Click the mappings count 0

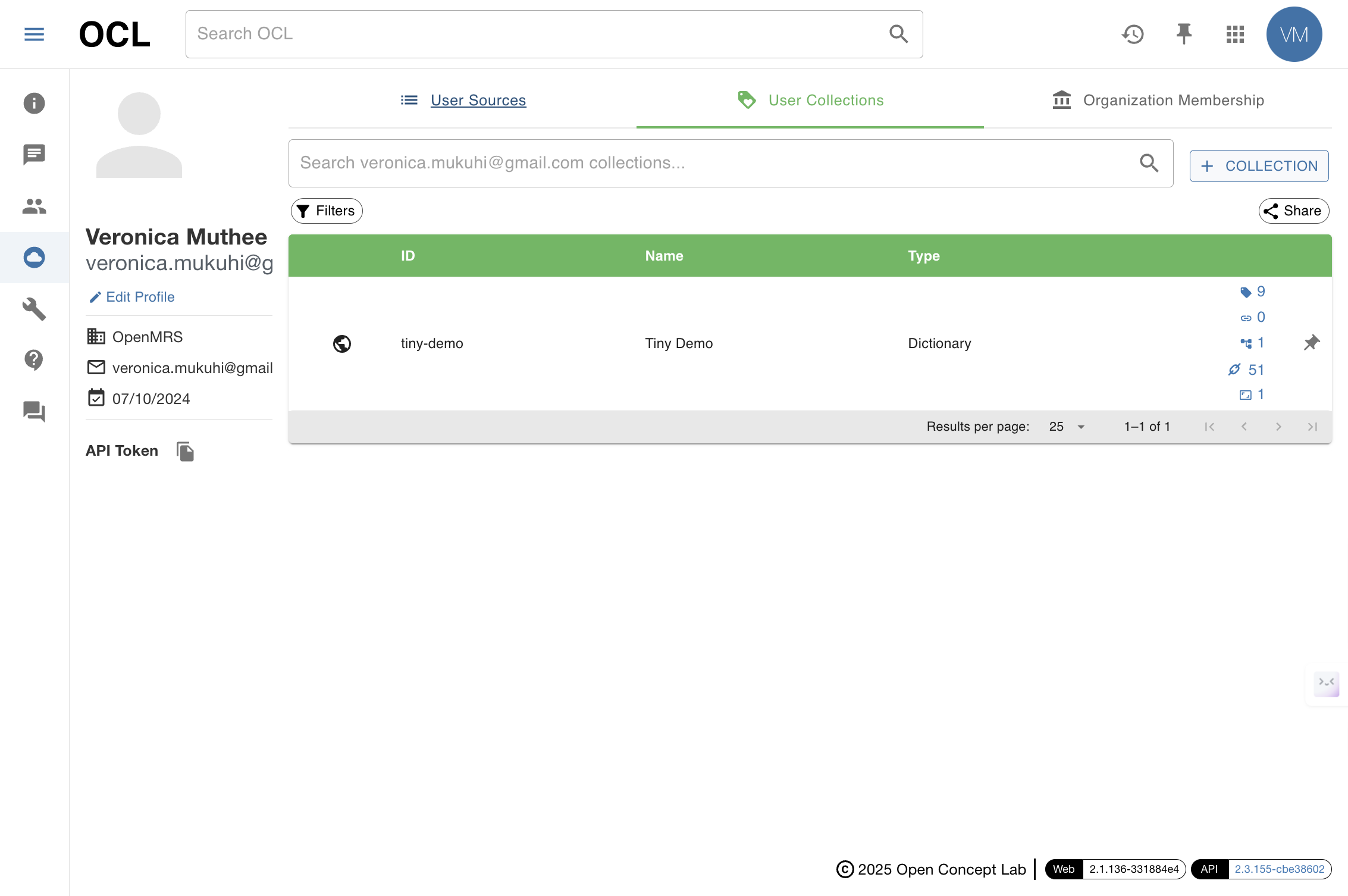click(1253, 317)
